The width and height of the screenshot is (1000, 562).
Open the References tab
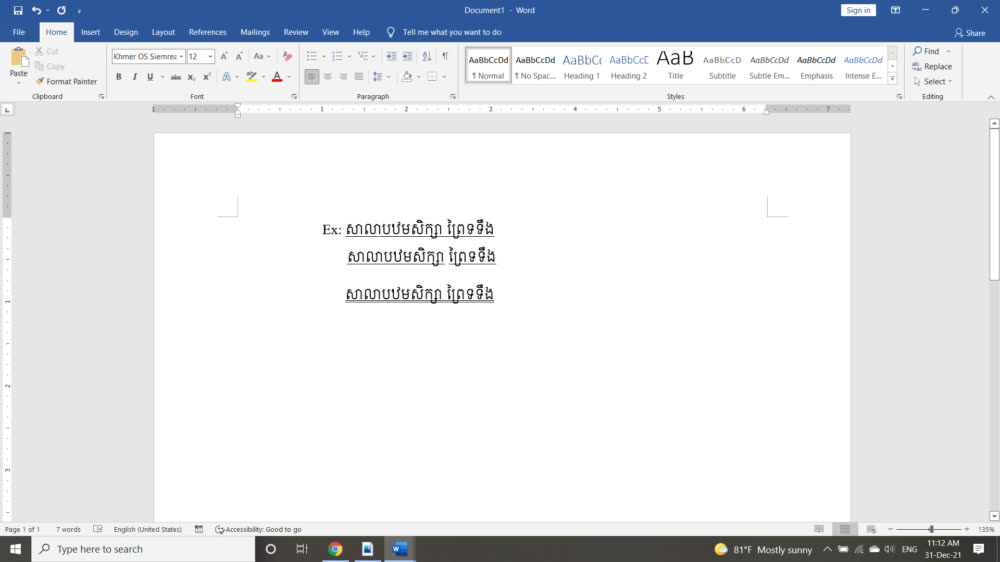tap(207, 32)
